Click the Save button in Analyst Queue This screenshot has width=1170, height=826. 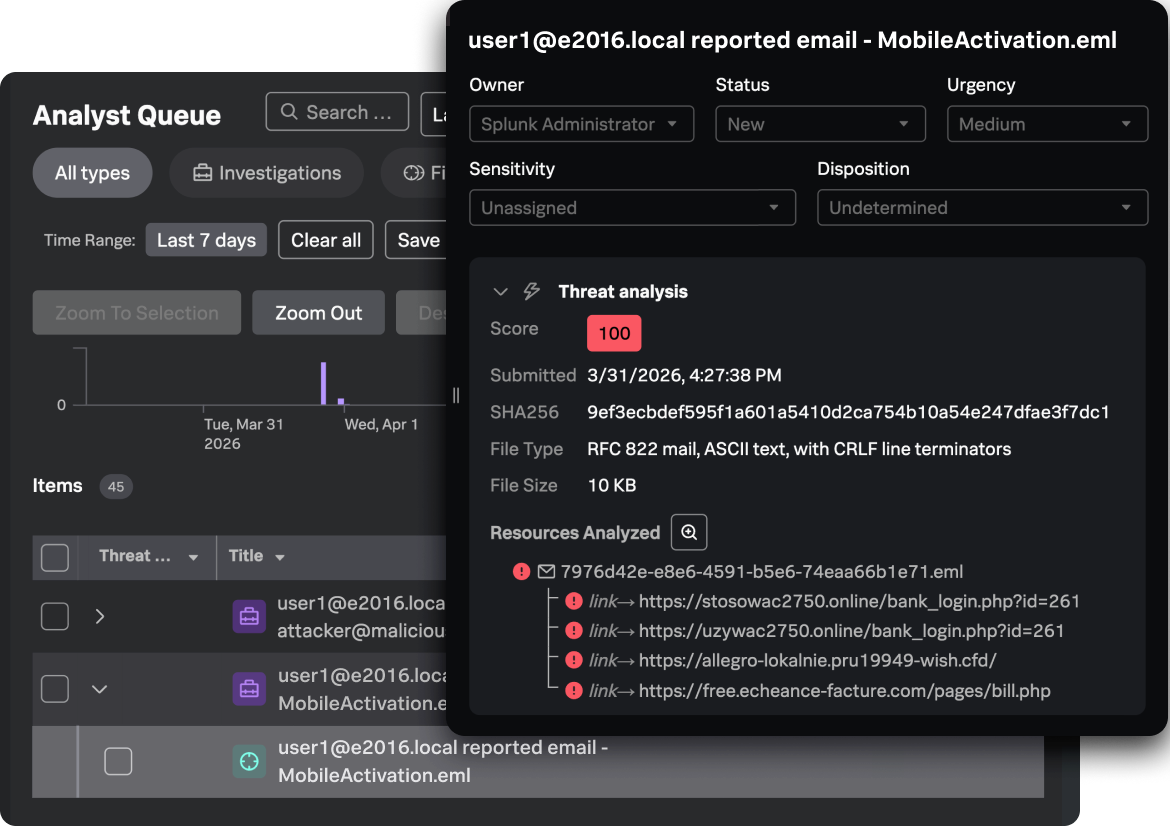(418, 240)
